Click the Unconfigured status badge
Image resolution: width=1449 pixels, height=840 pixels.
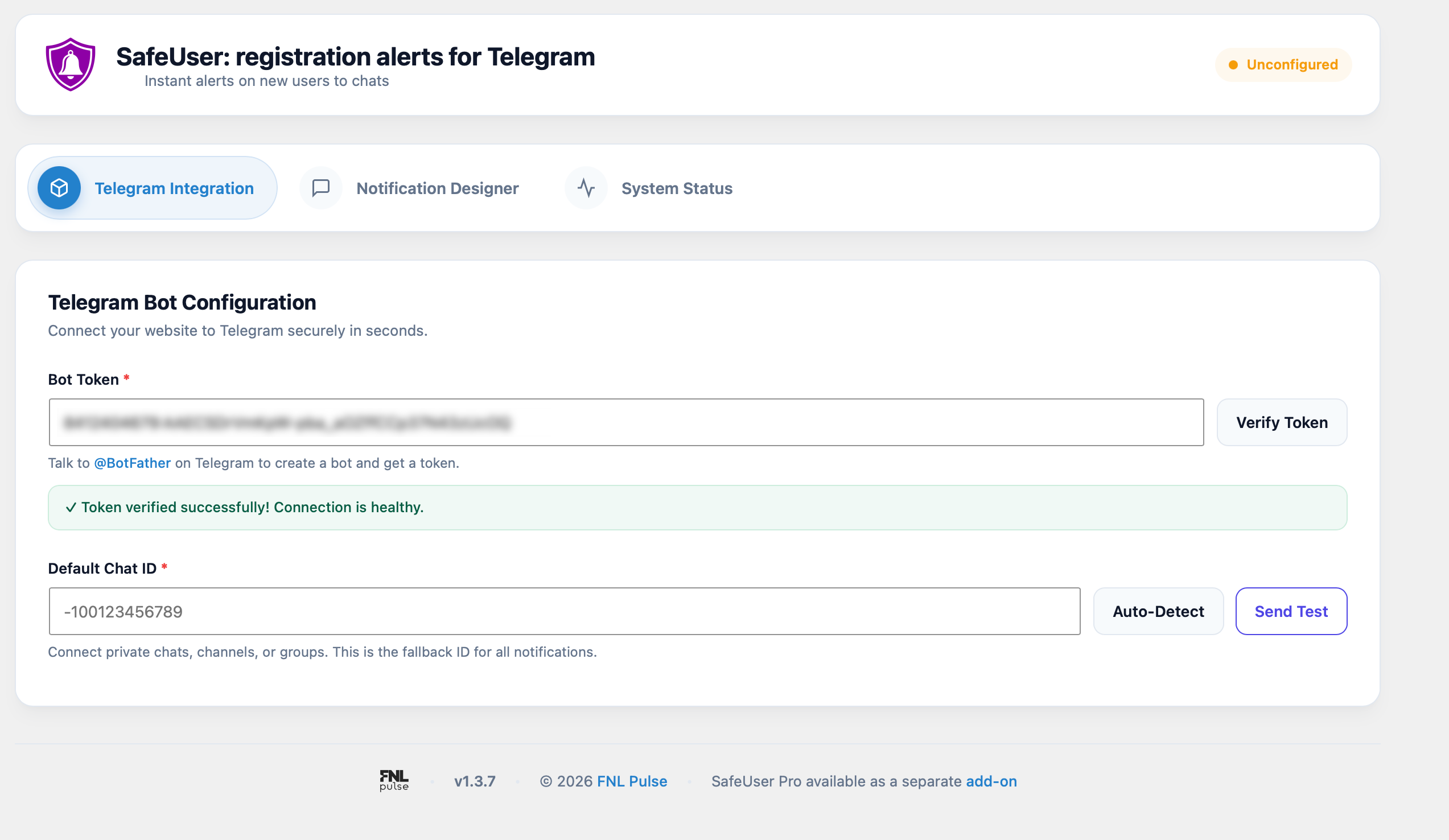[x=1283, y=65]
